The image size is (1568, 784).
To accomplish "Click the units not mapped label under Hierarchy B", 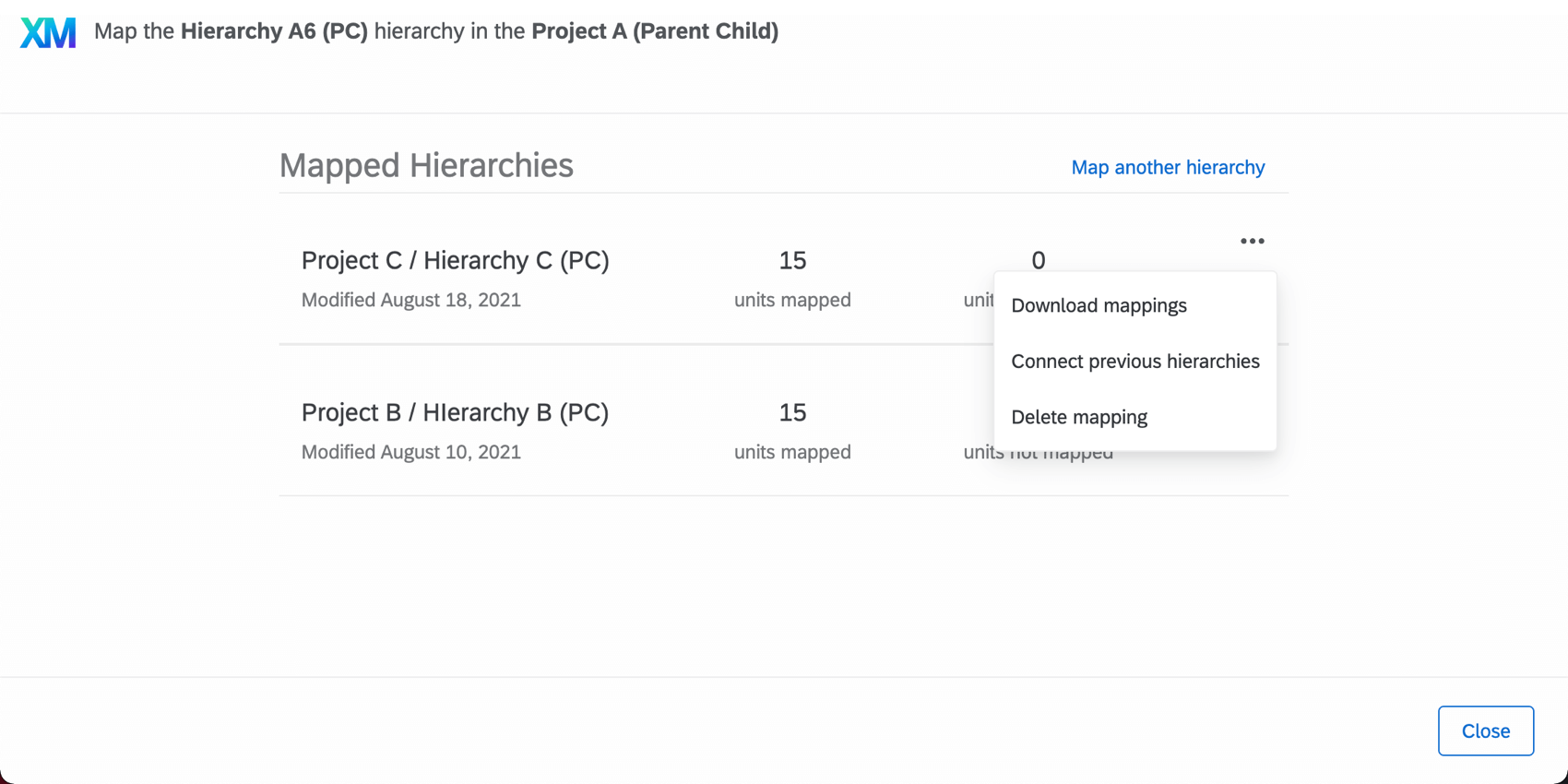I will pyautogui.click(x=1038, y=452).
